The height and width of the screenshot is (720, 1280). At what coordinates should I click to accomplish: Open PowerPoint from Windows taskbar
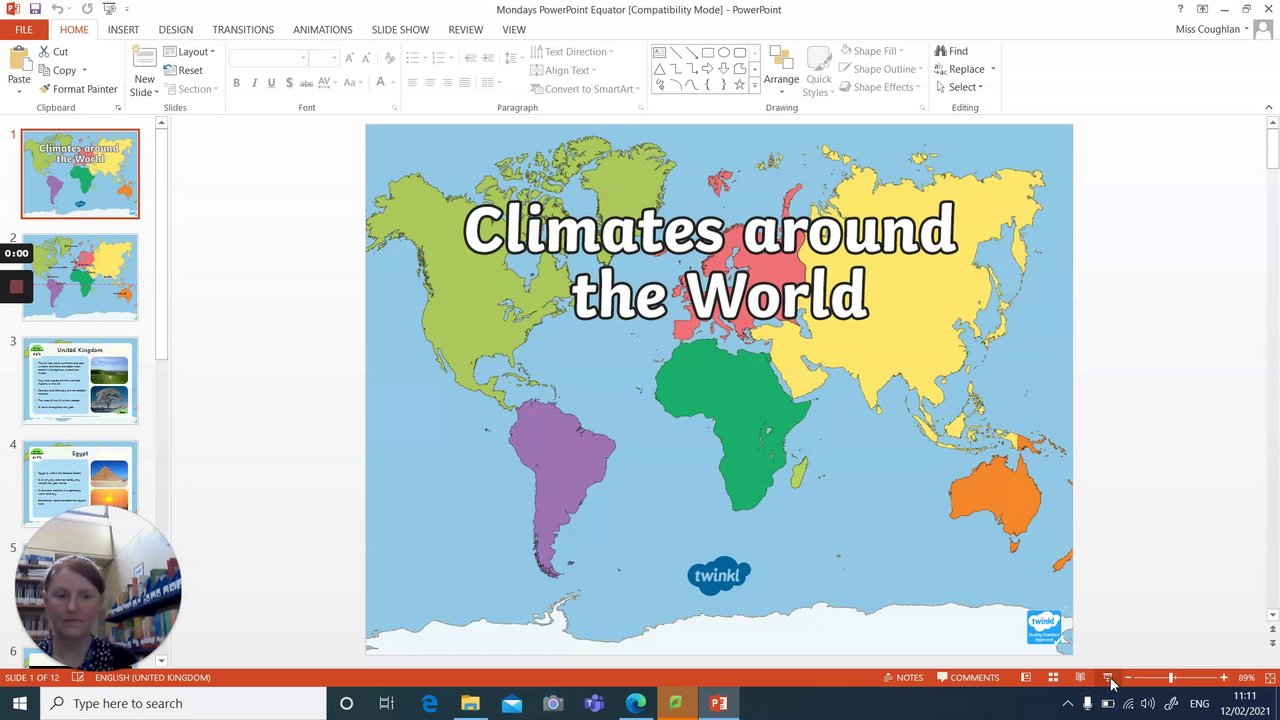tap(718, 703)
